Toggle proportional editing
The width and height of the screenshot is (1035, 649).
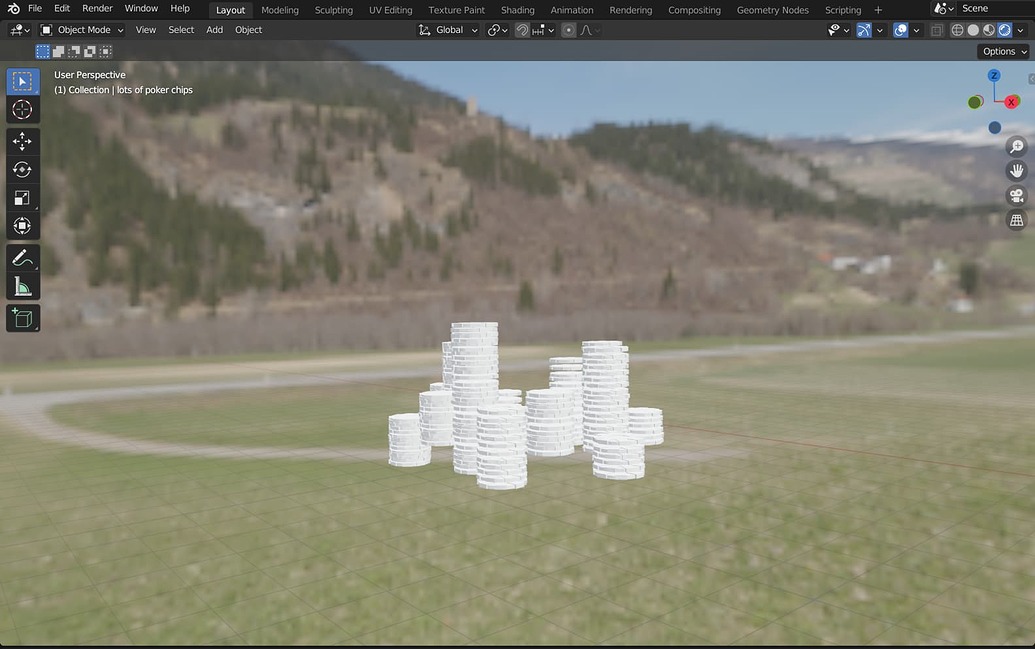(568, 30)
